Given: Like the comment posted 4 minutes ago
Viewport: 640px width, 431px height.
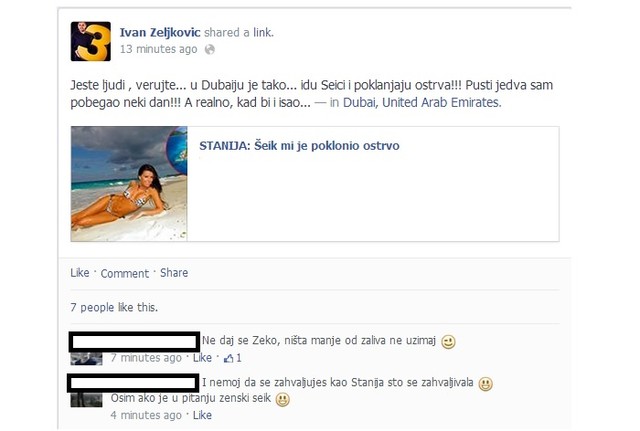Looking at the screenshot, I should click(202, 415).
